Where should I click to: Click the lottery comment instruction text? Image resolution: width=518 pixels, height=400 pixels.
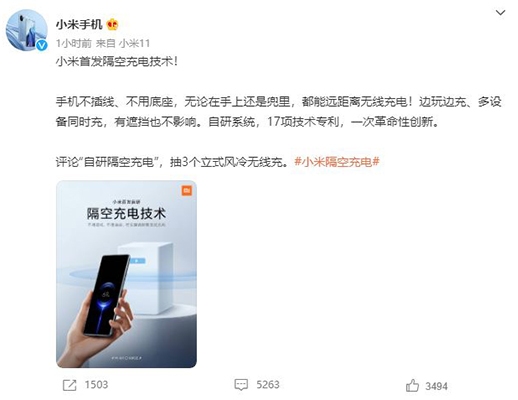point(172,162)
